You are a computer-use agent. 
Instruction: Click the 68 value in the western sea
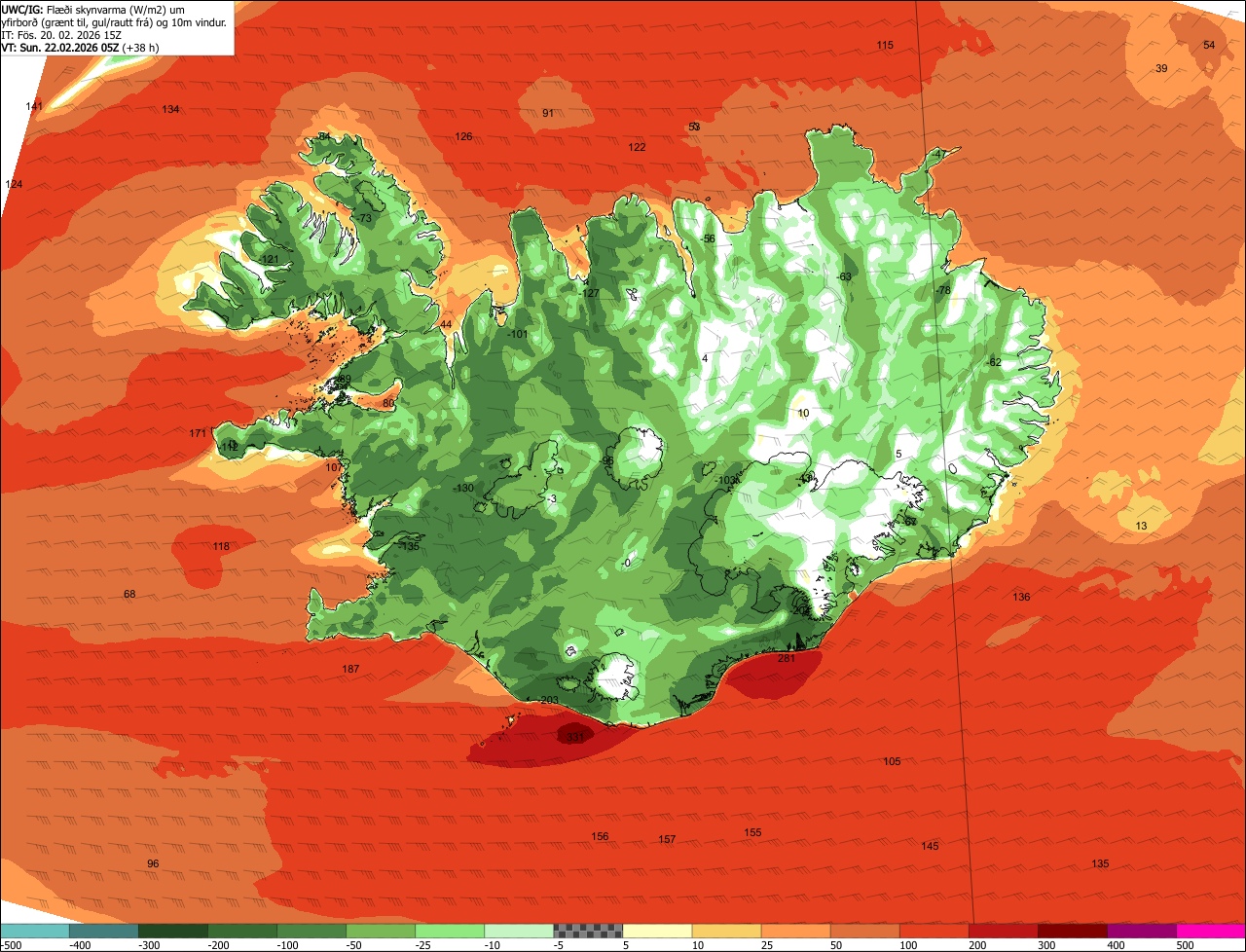(129, 594)
